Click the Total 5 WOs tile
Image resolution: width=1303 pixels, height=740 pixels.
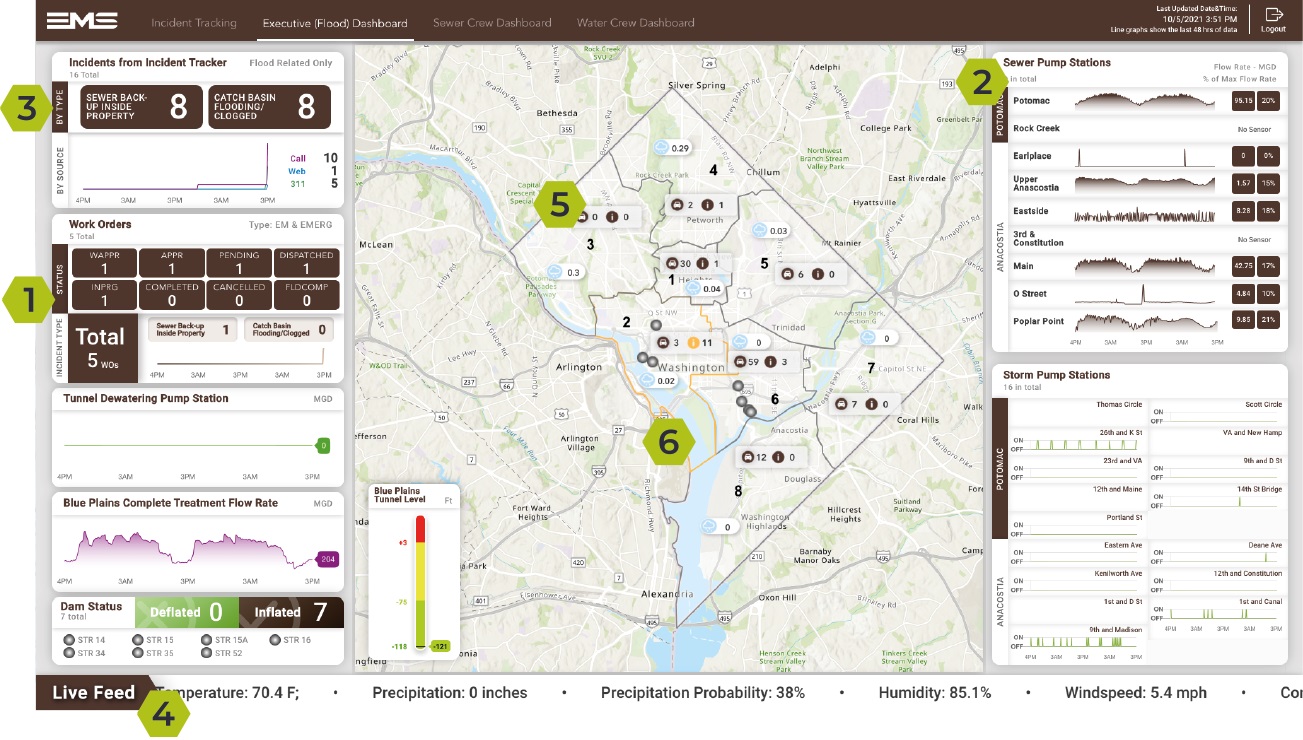pos(102,346)
